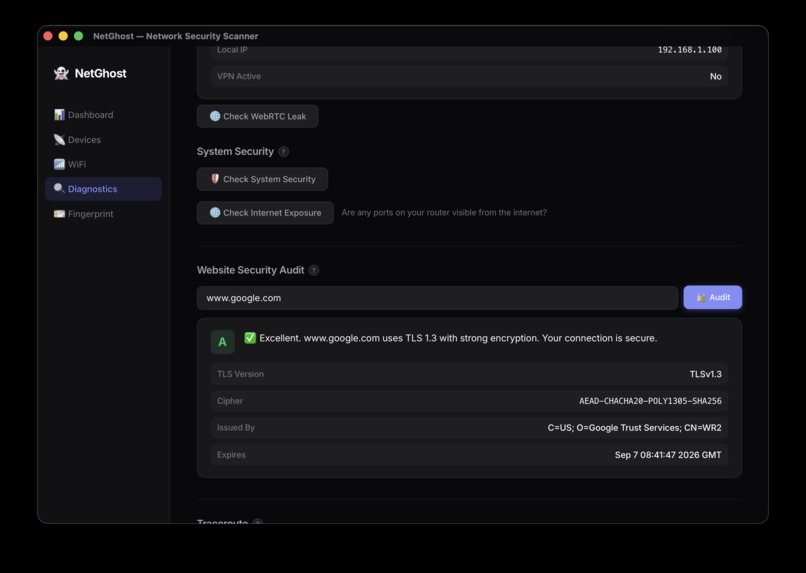Select the Diagnostics section
The height and width of the screenshot is (573, 806).
tap(103, 189)
